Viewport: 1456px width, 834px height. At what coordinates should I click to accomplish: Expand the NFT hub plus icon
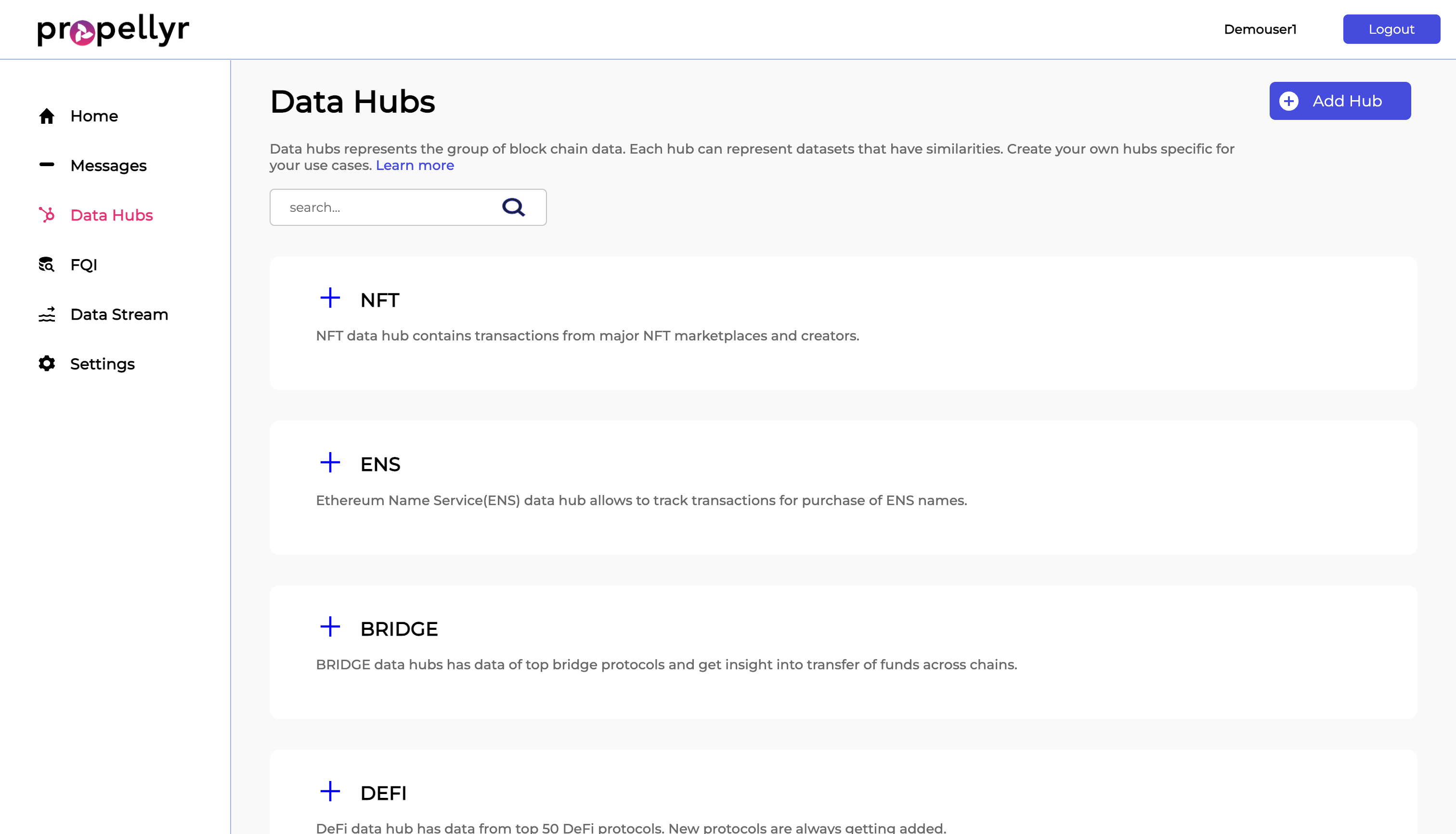click(330, 298)
